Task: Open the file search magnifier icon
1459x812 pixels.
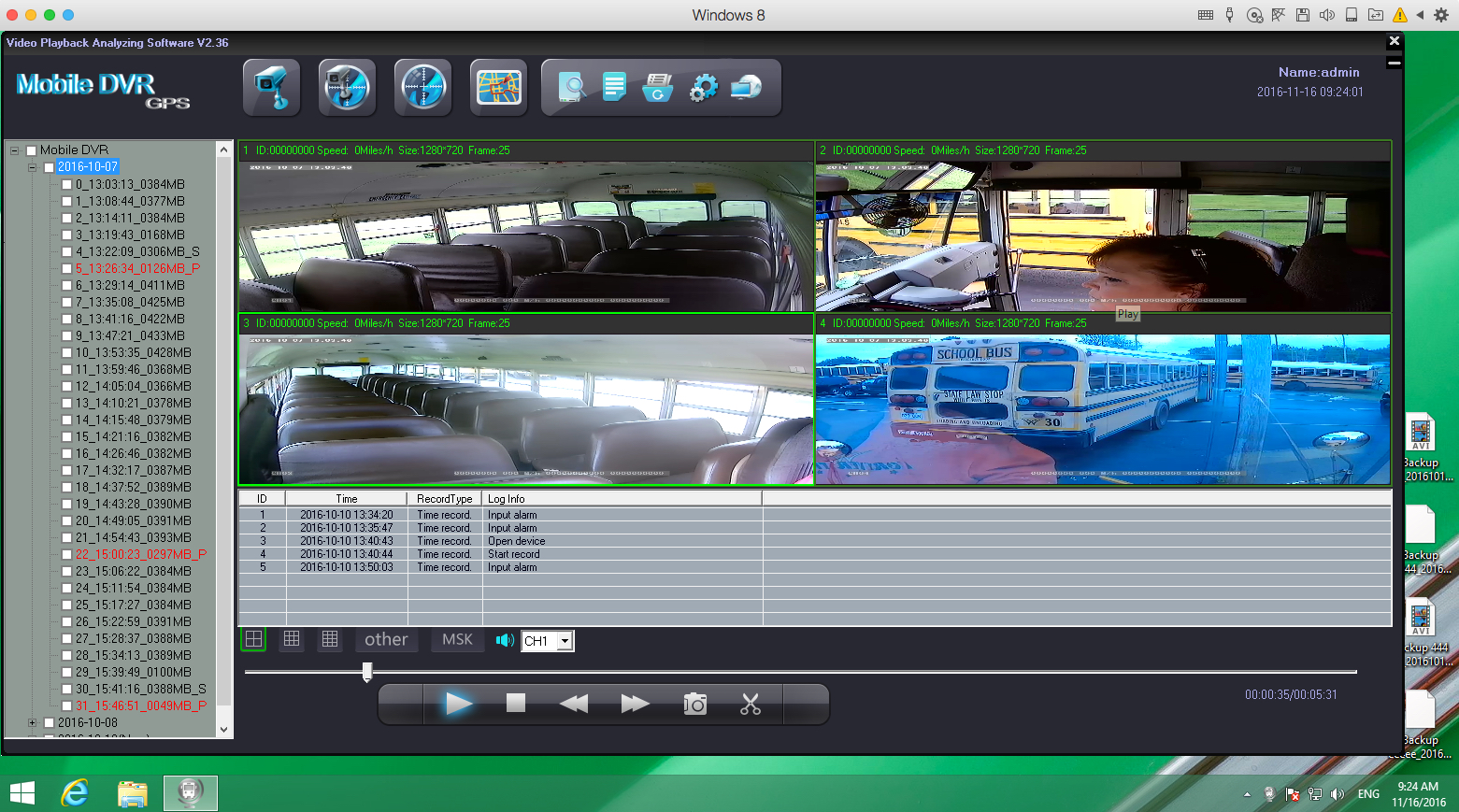Action: [x=571, y=88]
